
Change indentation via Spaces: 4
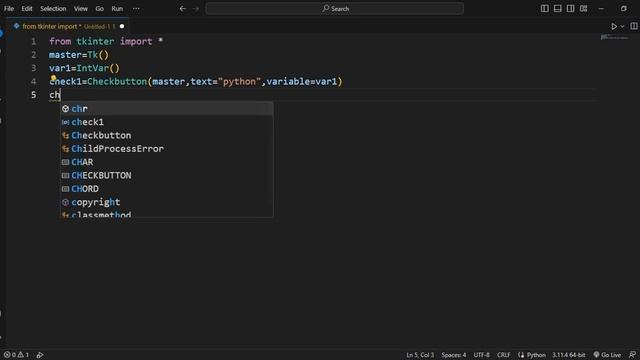[x=453, y=355]
